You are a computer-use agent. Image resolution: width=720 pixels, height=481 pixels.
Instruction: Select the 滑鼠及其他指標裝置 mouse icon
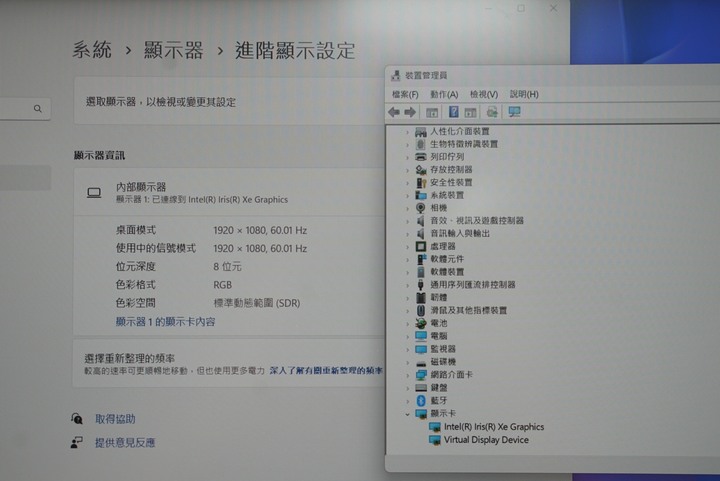(x=421, y=311)
